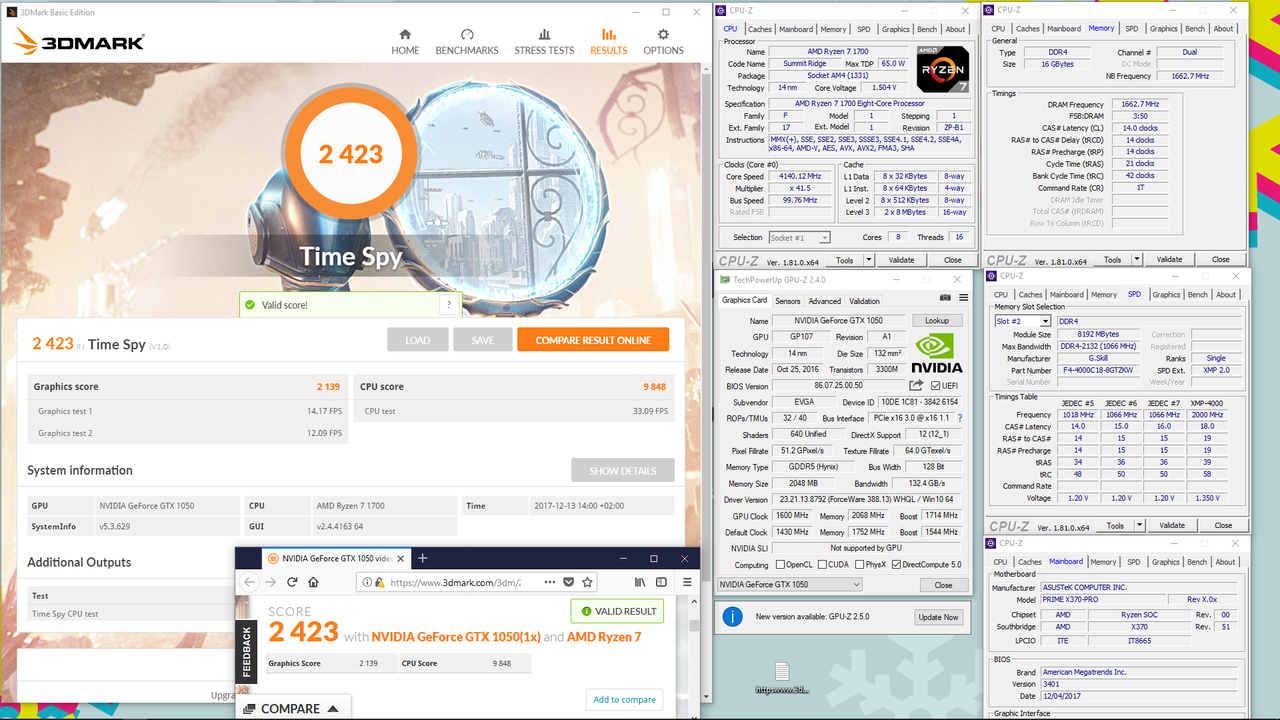The width and height of the screenshot is (1280, 720).
Task: Toggle Firefox sidebar icon
Action: click(x=661, y=582)
